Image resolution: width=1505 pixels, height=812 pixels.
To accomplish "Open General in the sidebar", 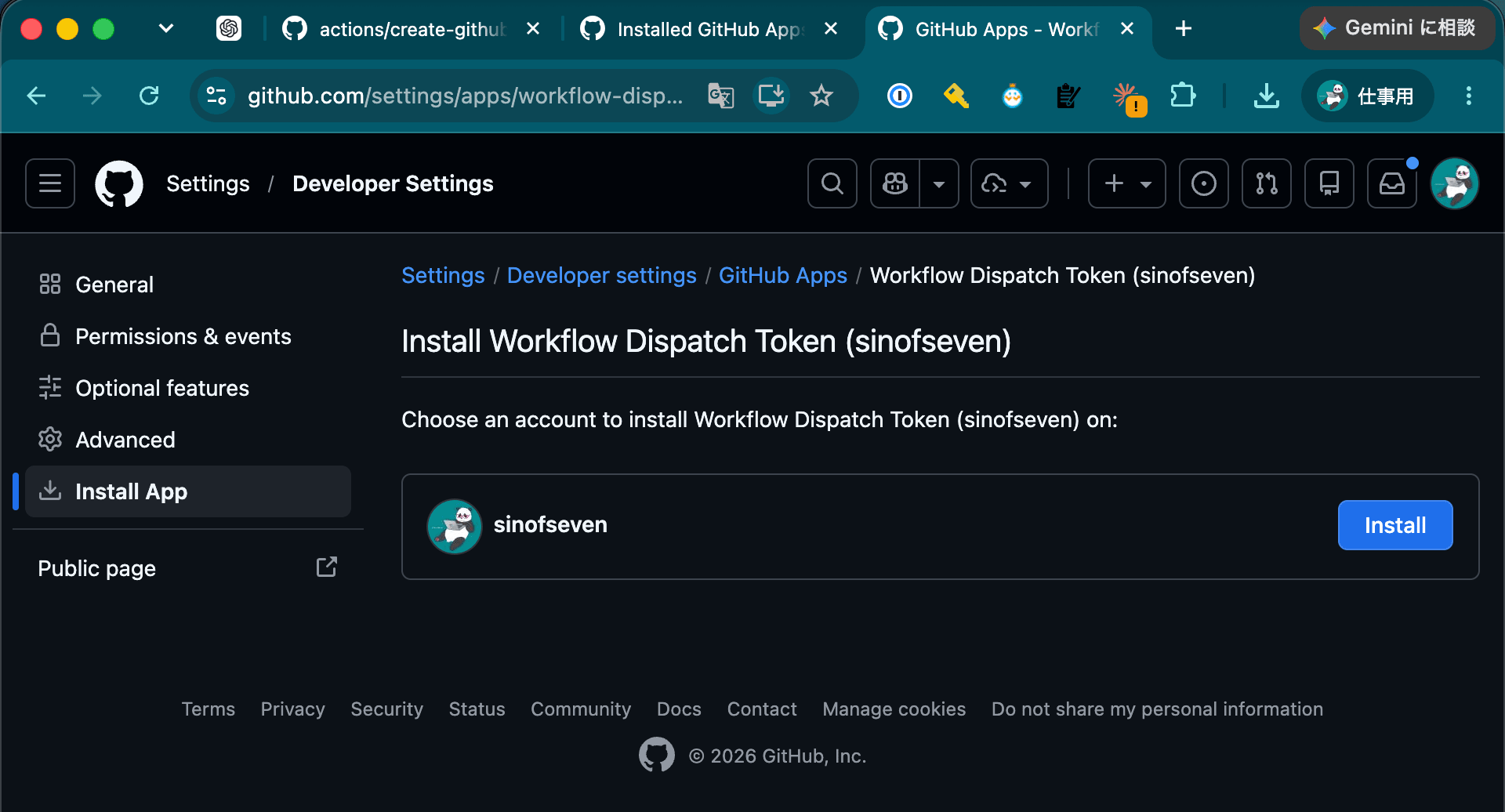I will [x=188, y=285].
